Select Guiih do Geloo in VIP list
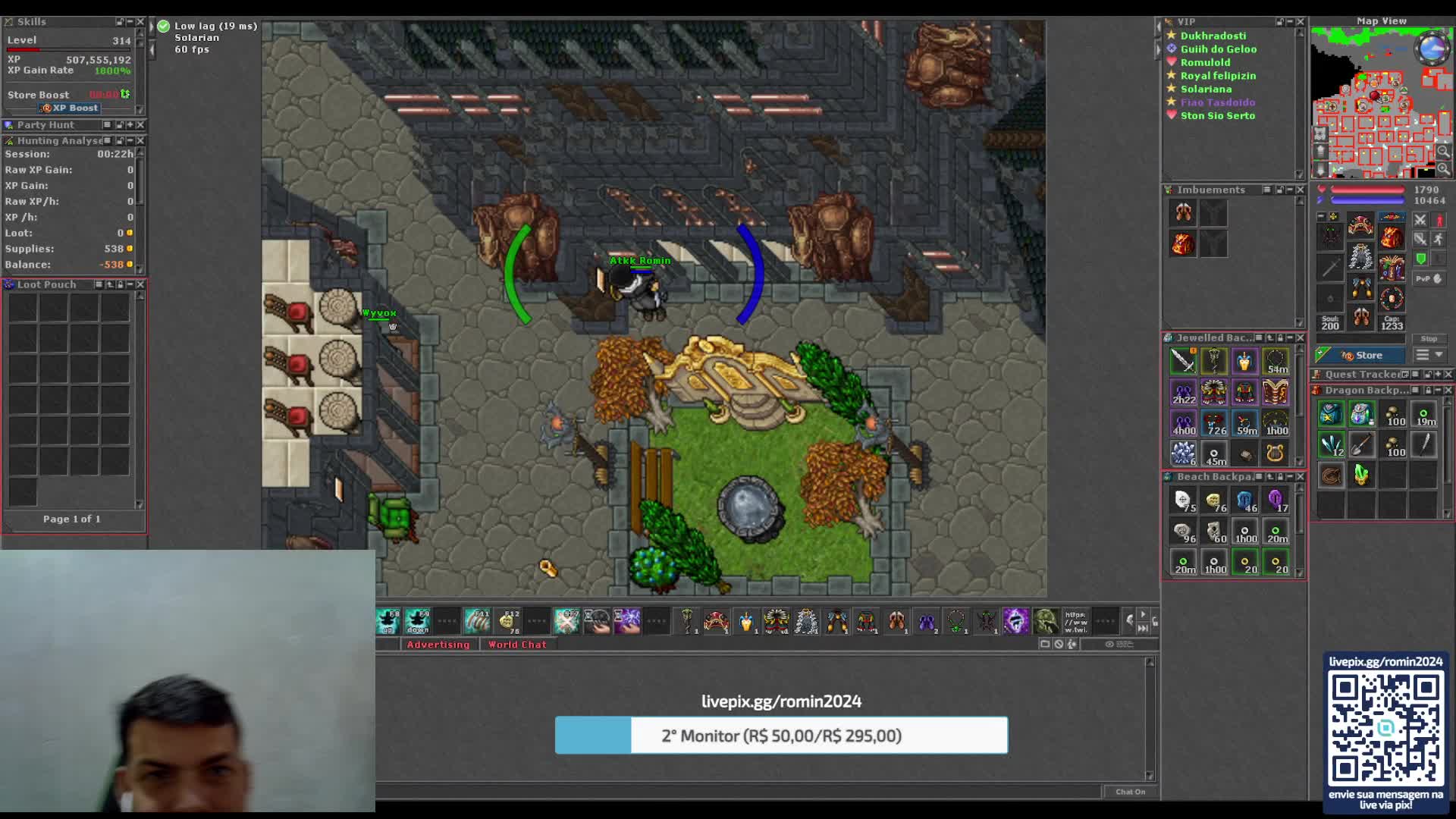 click(1219, 49)
